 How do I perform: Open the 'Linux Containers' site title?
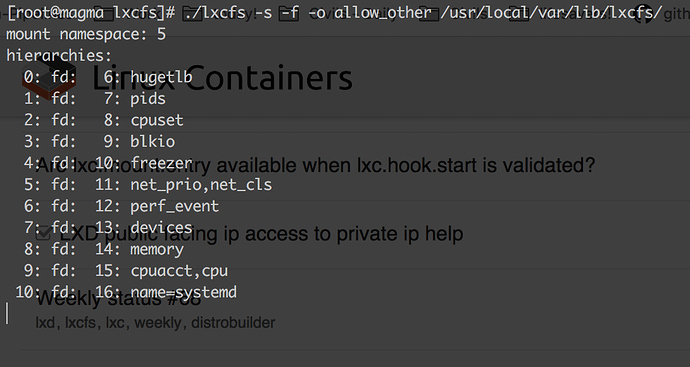pyautogui.click(x=222, y=78)
